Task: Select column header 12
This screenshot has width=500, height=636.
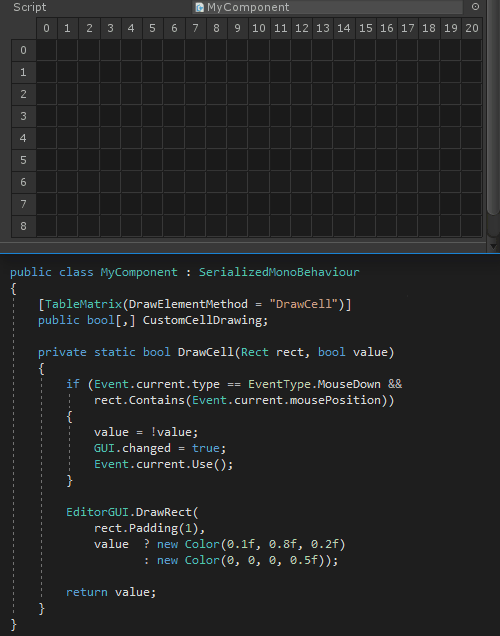Action: [301, 28]
